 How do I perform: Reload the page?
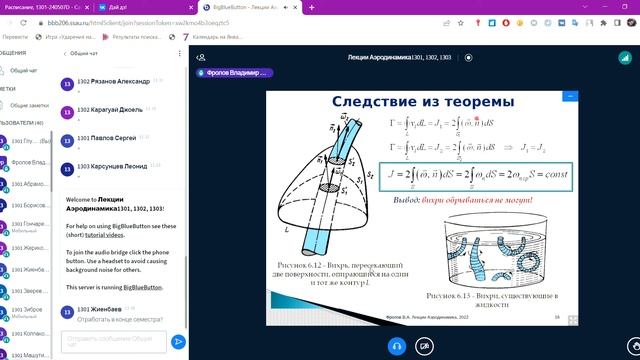coord(23,23)
